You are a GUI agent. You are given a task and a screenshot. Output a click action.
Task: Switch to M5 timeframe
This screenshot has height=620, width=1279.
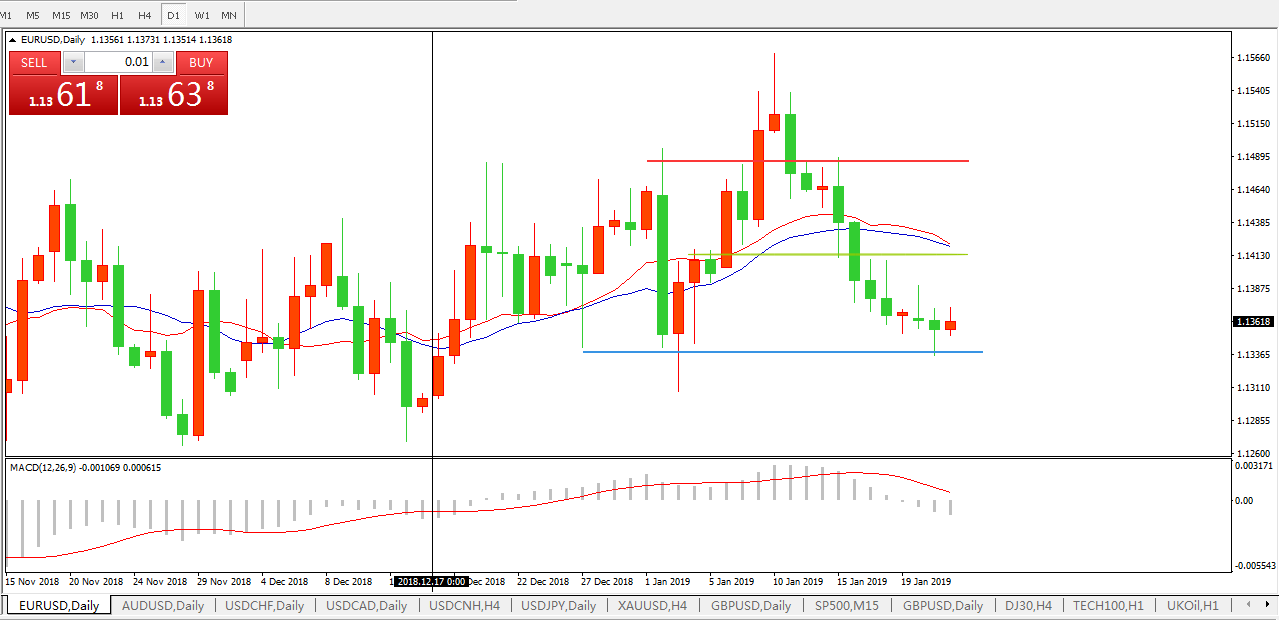tap(33, 15)
